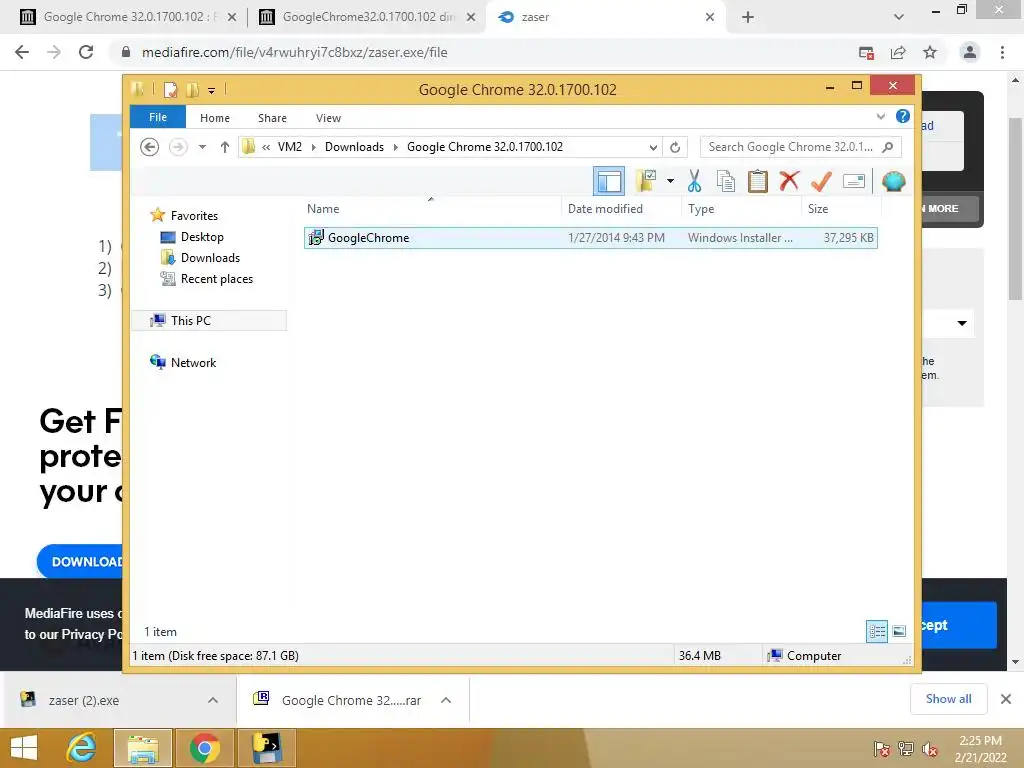
Task: Sort by Date modified column header
Action: [621, 208]
